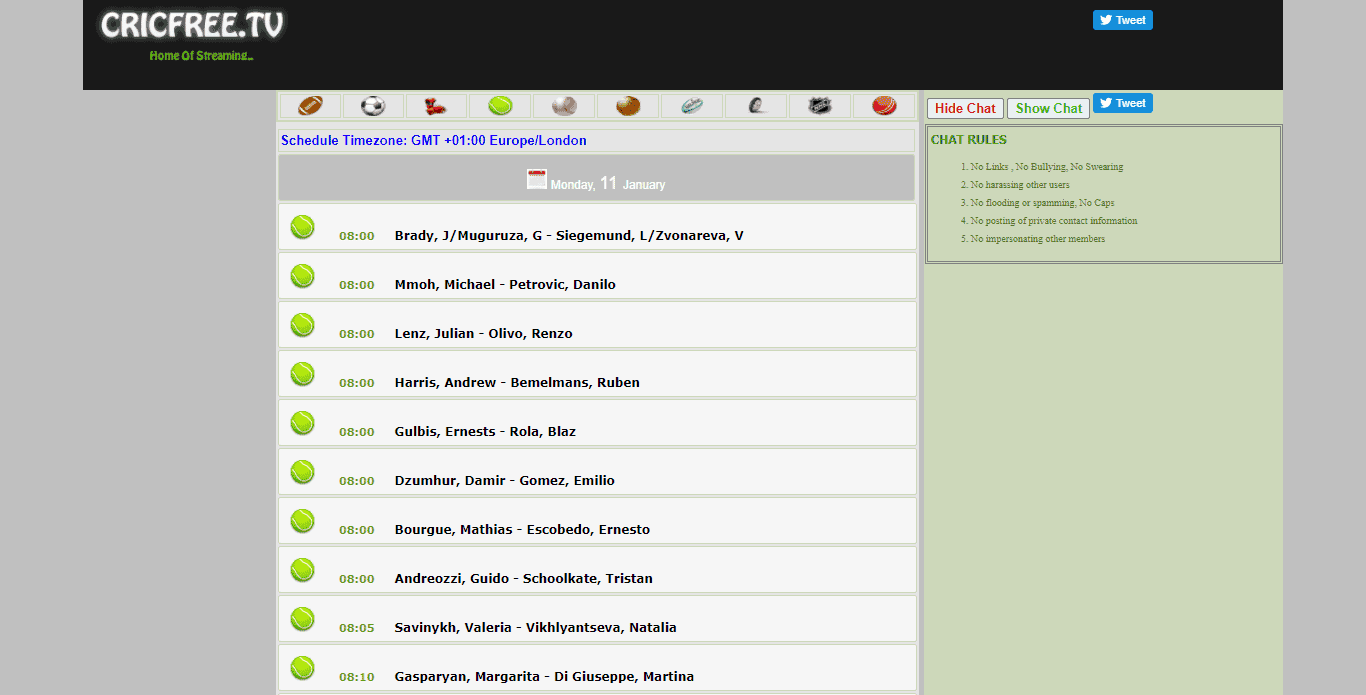Screen dimensions: 1366x695
Task: Open the Mmoh, Michael - Petrovic, Danilo match
Action: pos(505,285)
